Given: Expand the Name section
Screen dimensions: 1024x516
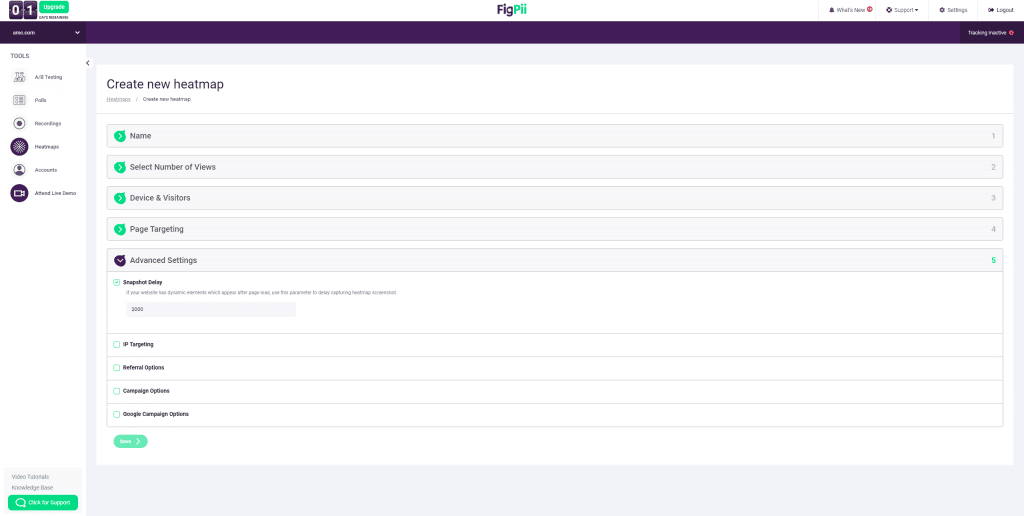Looking at the screenshot, I should pos(120,136).
